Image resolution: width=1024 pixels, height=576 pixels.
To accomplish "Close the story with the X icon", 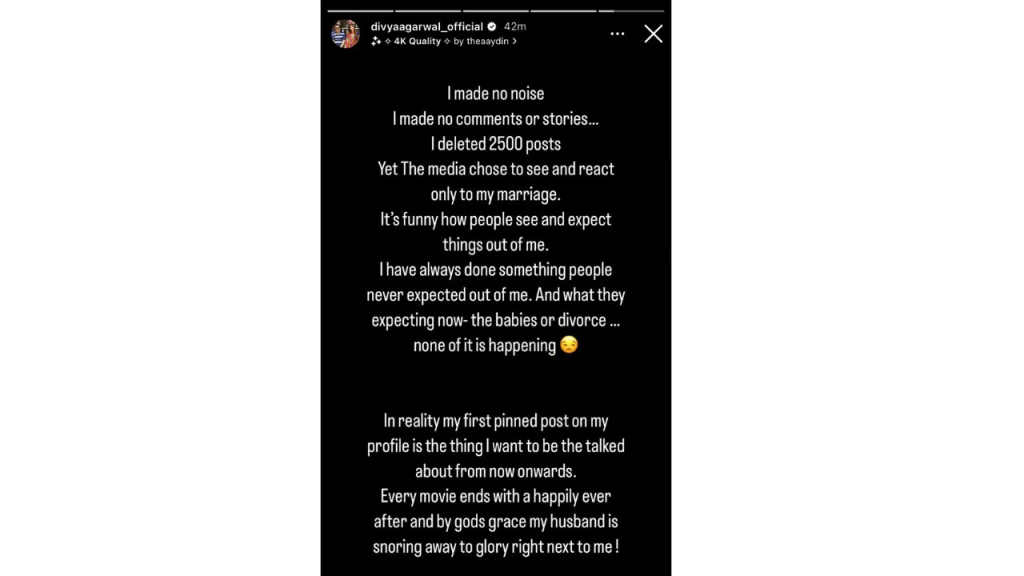I will [x=653, y=34].
